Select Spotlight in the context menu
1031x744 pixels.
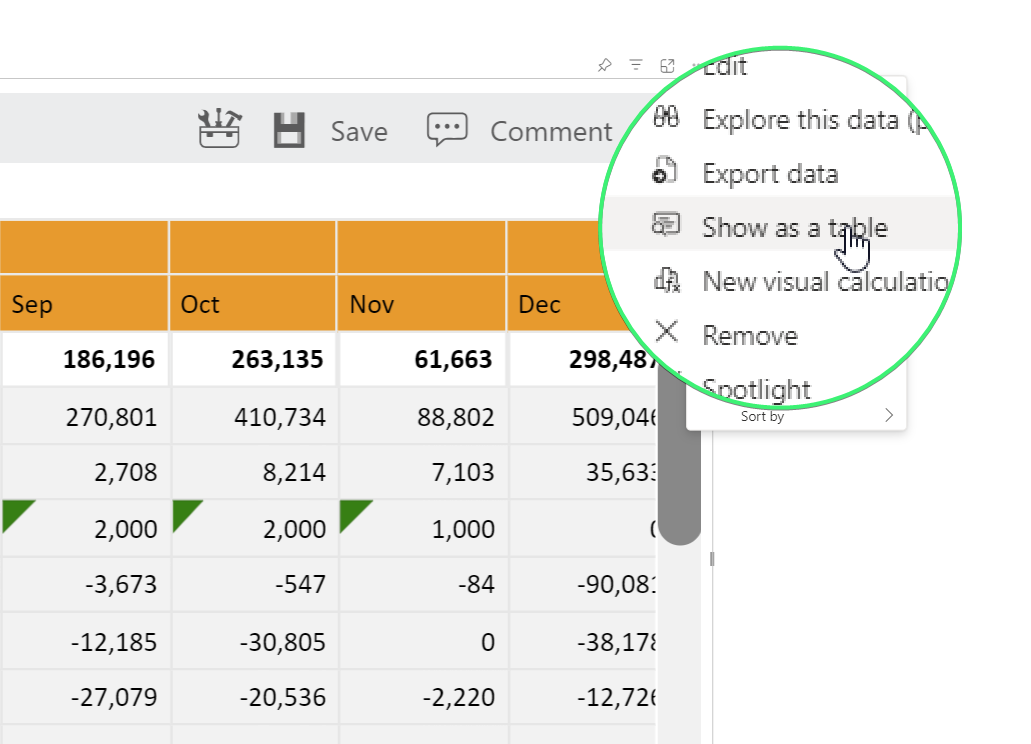click(x=756, y=388)
